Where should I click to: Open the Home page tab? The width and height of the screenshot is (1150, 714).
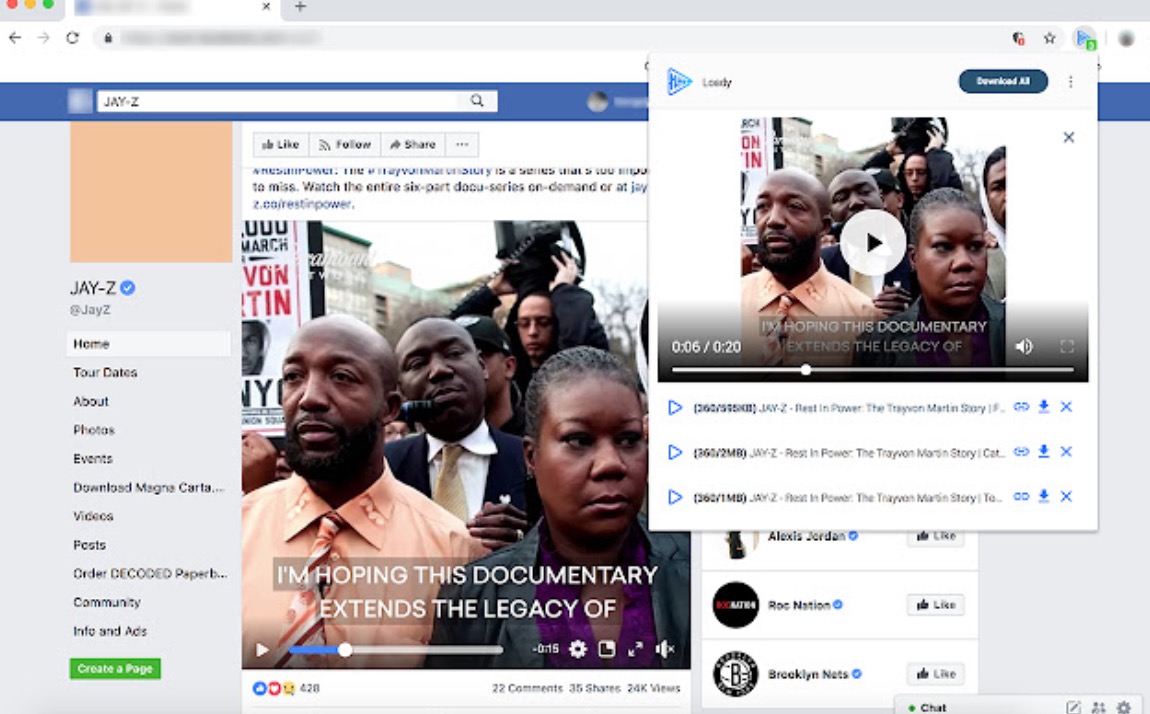(x=149, y=344)
